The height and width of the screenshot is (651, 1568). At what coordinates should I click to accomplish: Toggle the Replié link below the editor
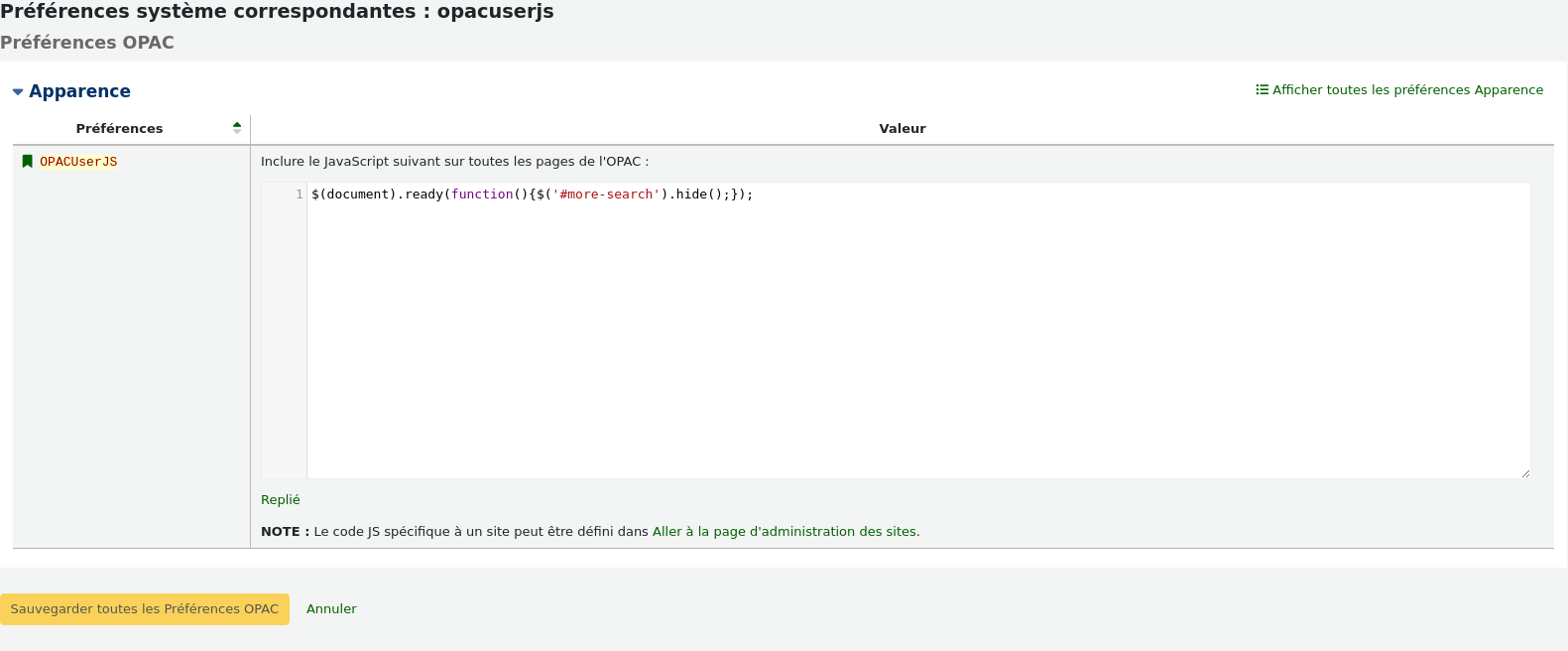tap(280, 500)
